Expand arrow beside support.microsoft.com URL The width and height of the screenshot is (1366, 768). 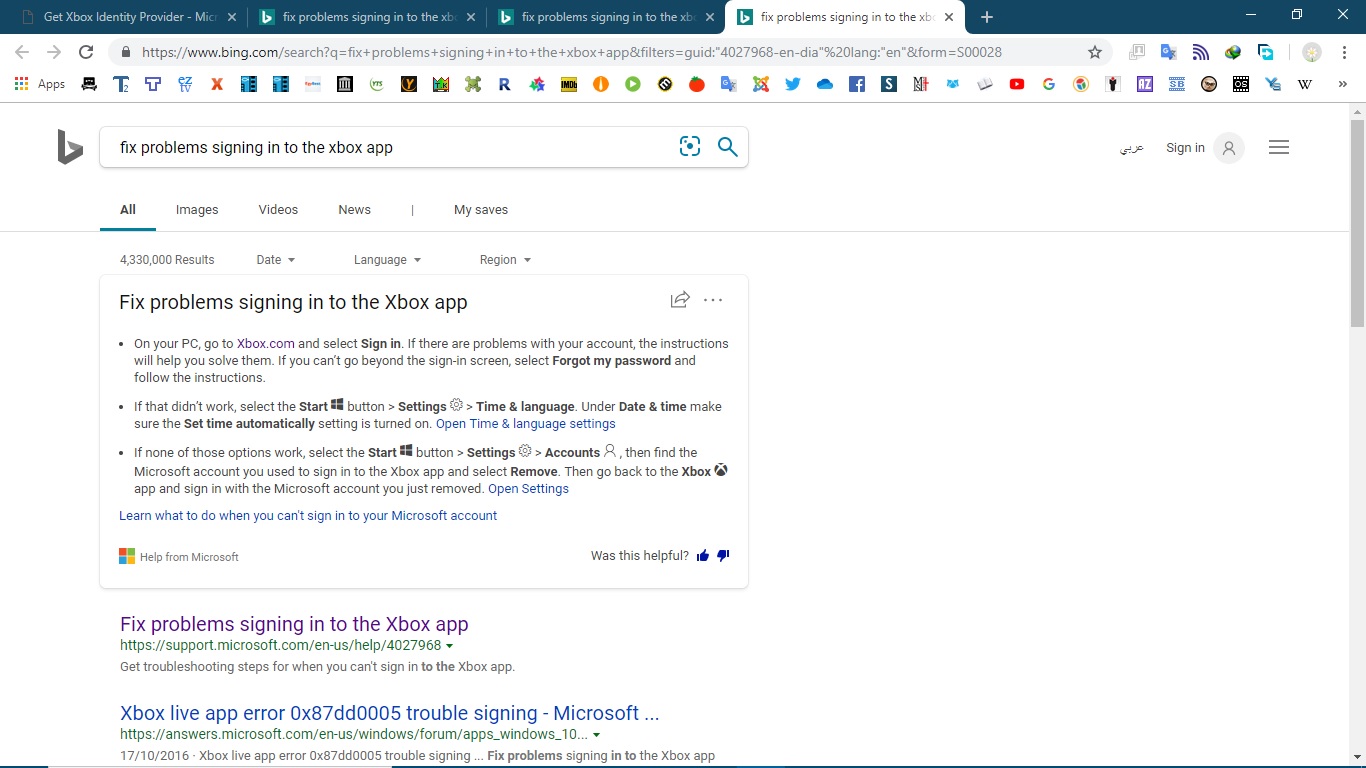coord(450,646)
